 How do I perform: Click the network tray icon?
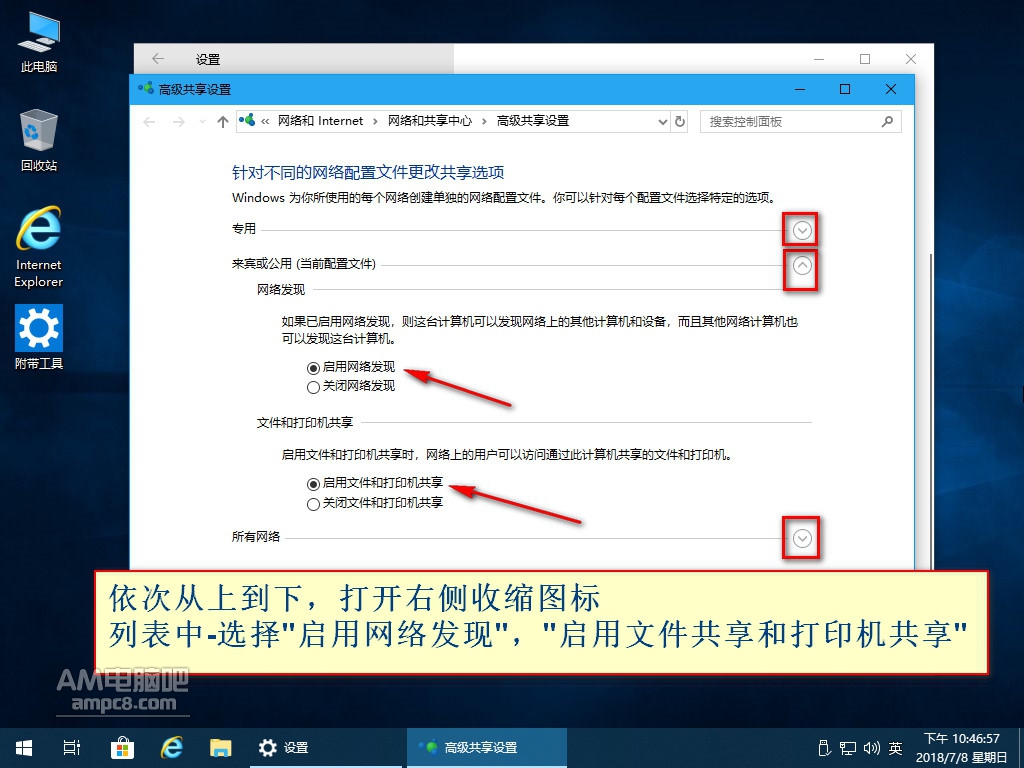(x=848, y=748)
